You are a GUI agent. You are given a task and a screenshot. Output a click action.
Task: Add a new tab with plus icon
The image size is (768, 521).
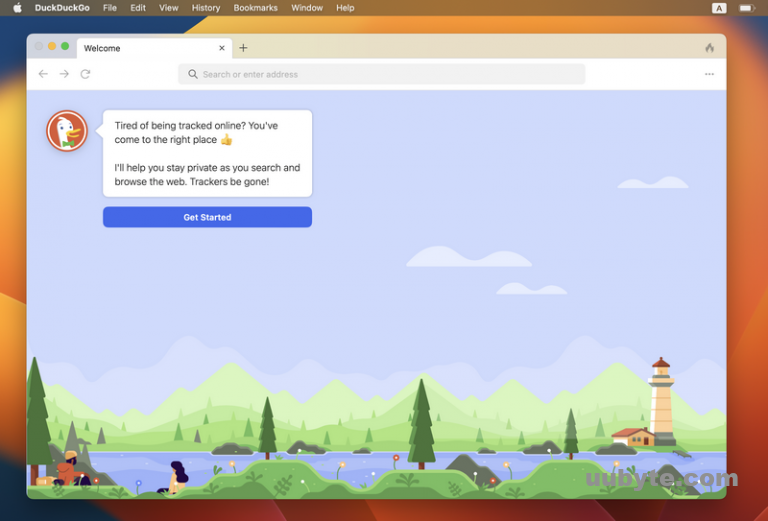click(x=243, y=47)
